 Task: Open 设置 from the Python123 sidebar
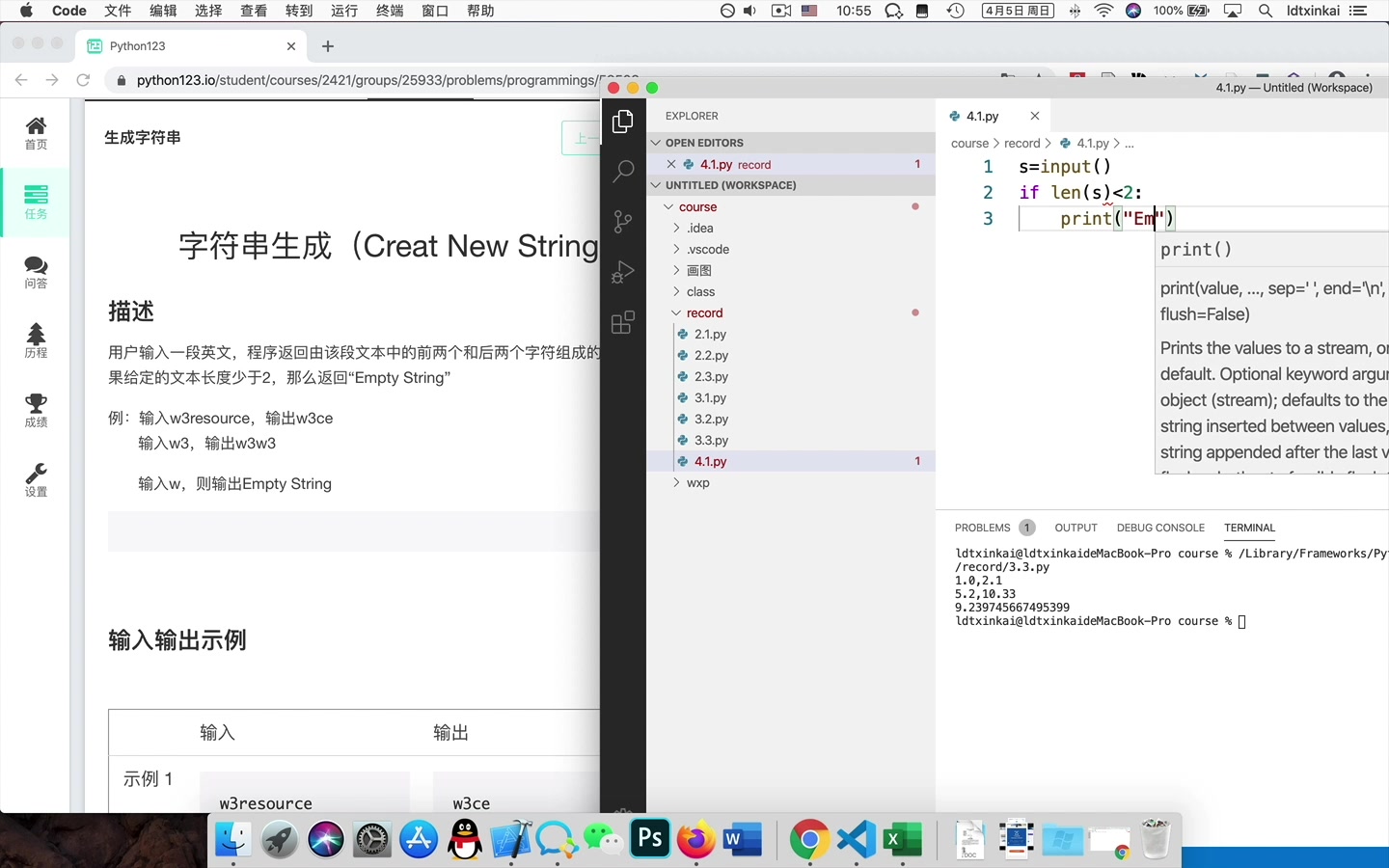(36, 479)
